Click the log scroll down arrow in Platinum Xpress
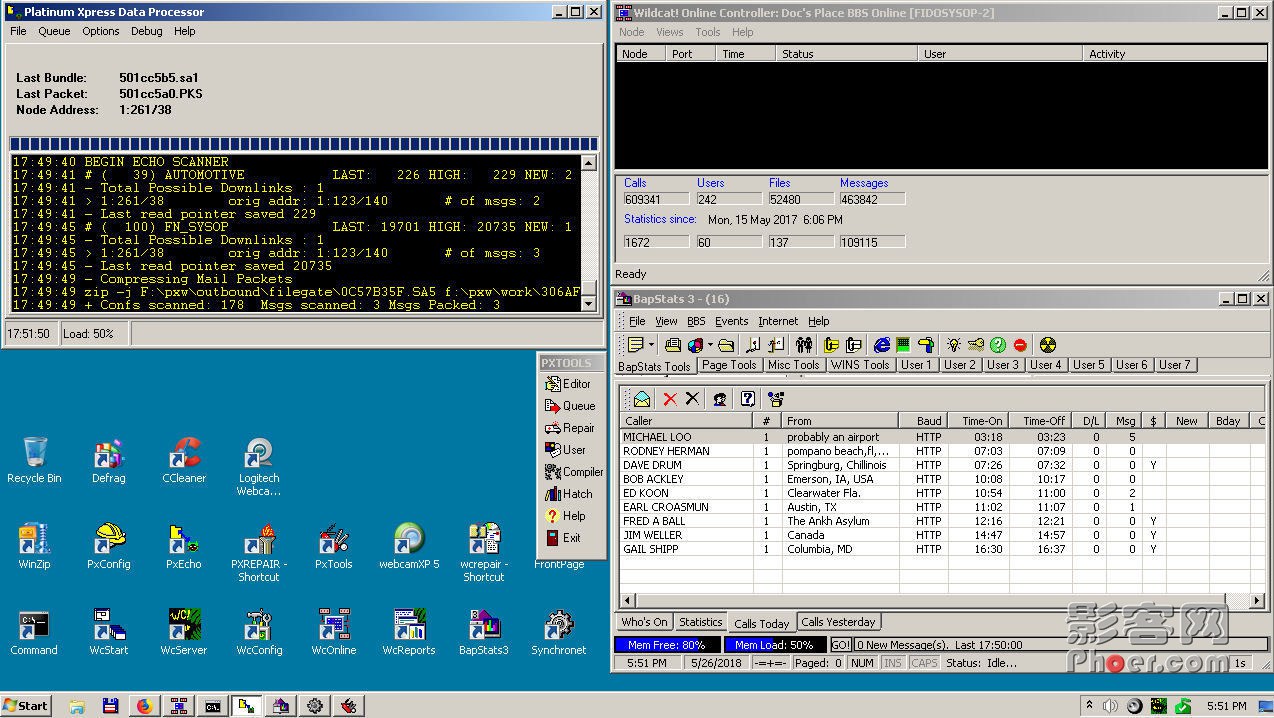This screenshot has height=718, width=1274. [x=589, y=303]
